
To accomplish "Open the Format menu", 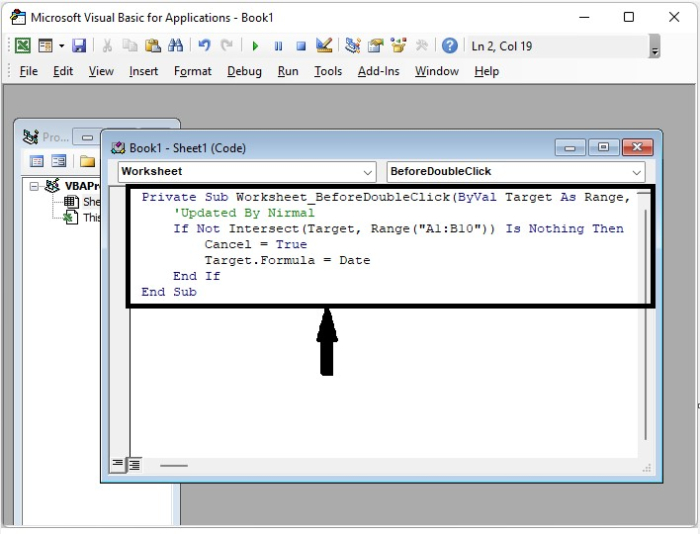I will [x=192, y=71].
